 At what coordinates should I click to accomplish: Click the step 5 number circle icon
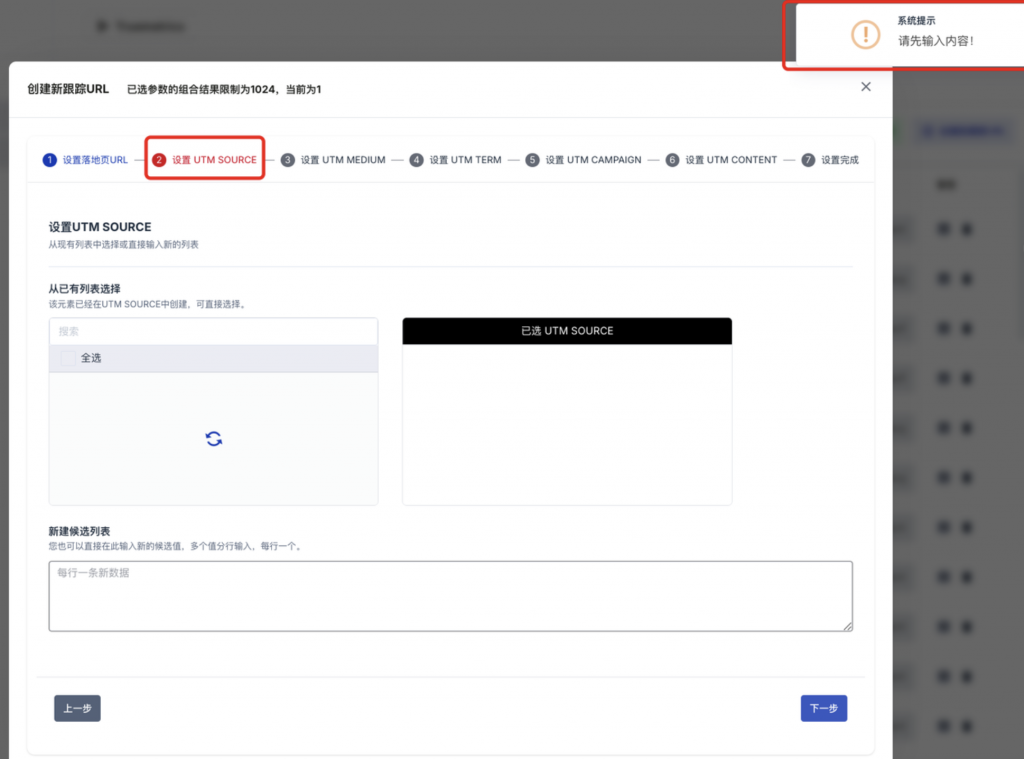(x=532, y=160)
